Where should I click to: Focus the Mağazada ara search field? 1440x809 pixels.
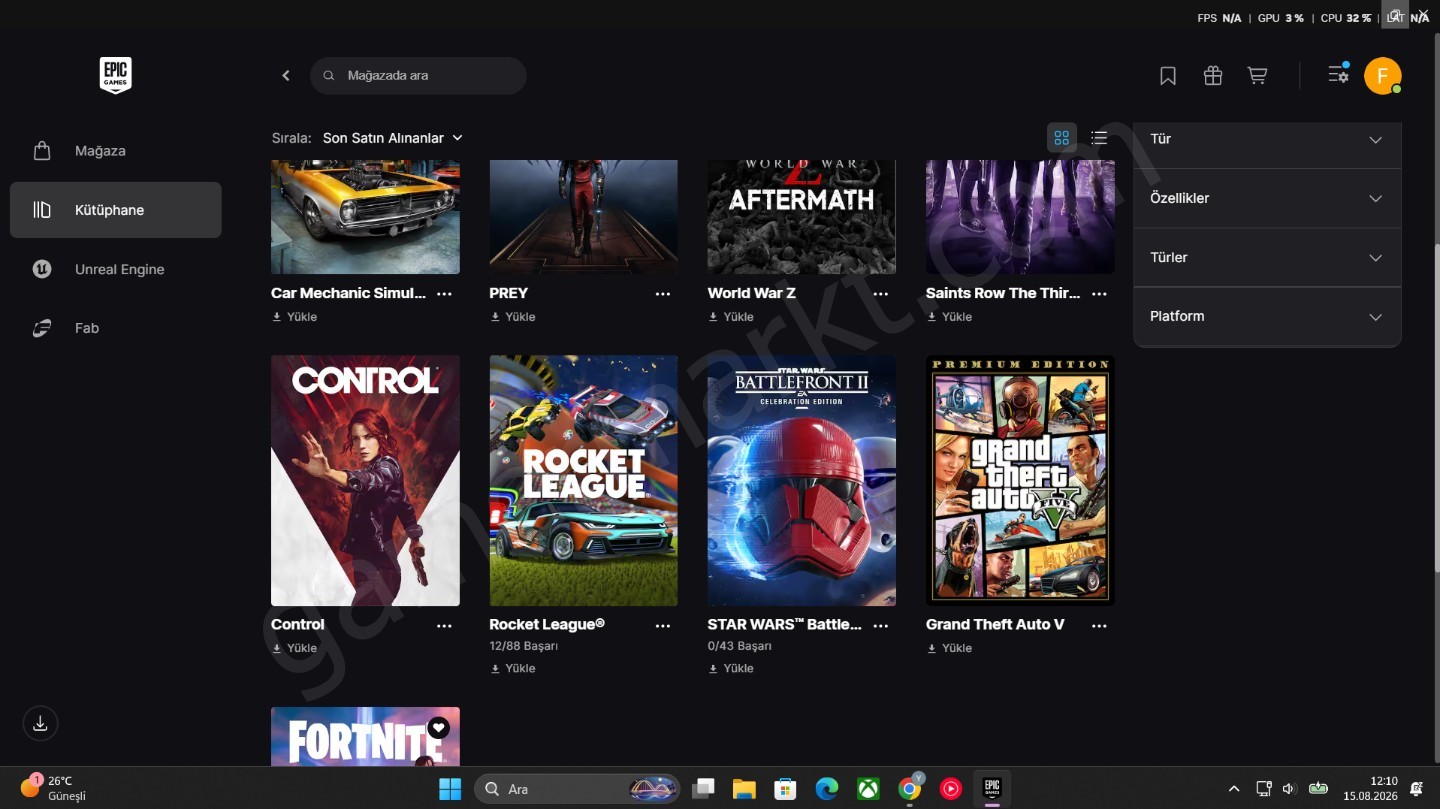point(418,76)
